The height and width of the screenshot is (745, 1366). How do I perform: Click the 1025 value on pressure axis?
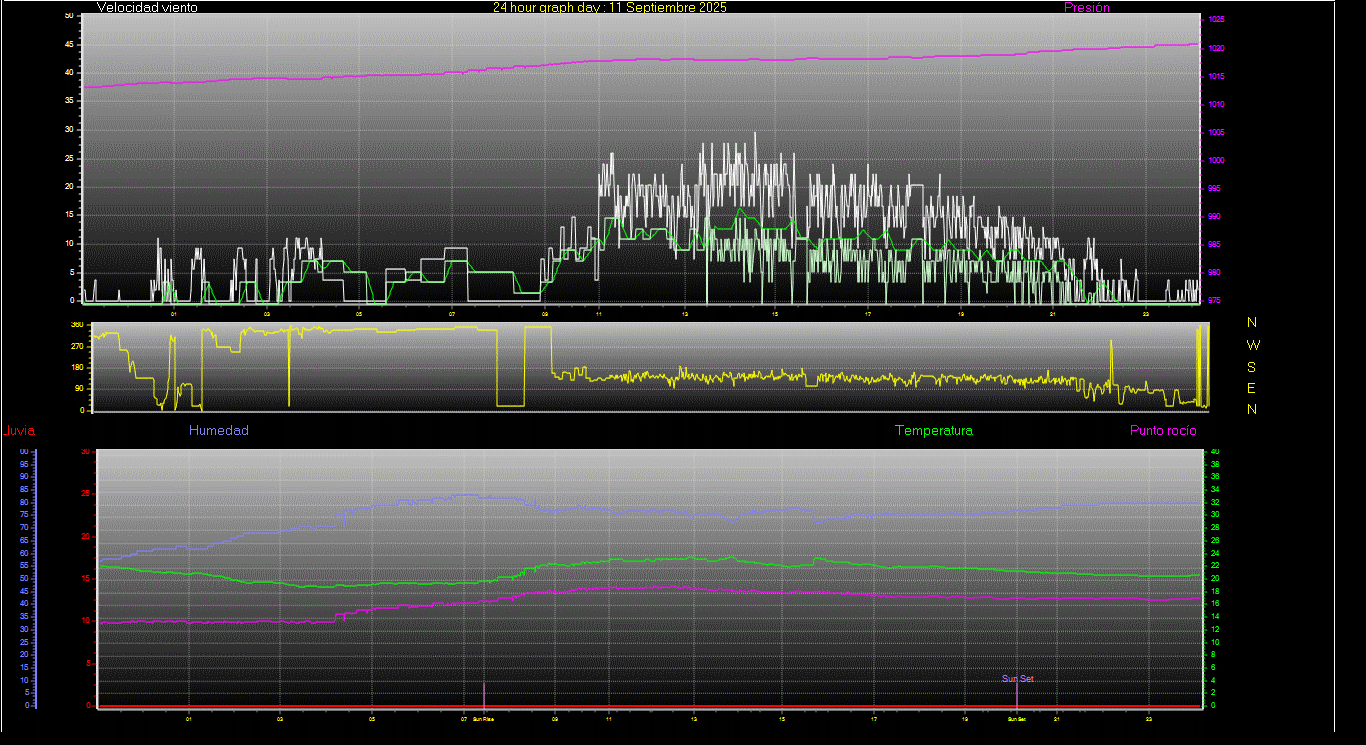point(1216,20)
